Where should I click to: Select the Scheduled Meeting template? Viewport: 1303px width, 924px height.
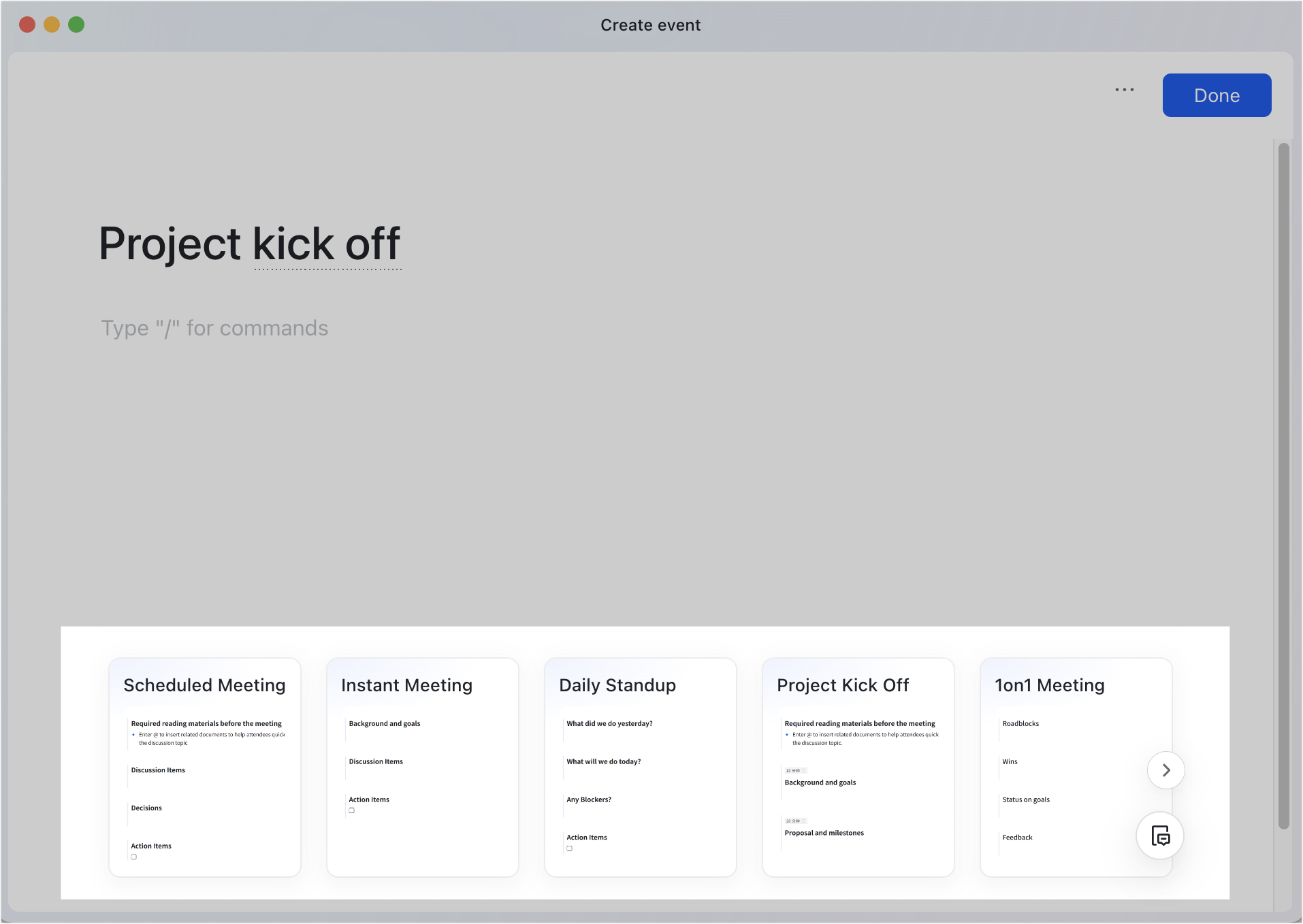tap(204, 767)
